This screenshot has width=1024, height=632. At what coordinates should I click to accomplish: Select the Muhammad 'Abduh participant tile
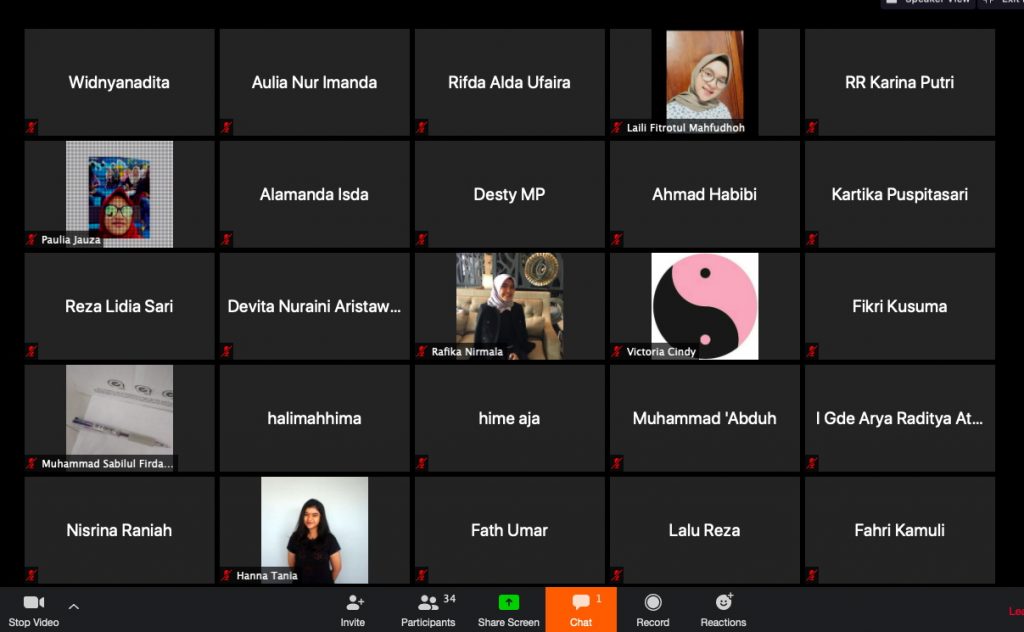click(704, 418)
